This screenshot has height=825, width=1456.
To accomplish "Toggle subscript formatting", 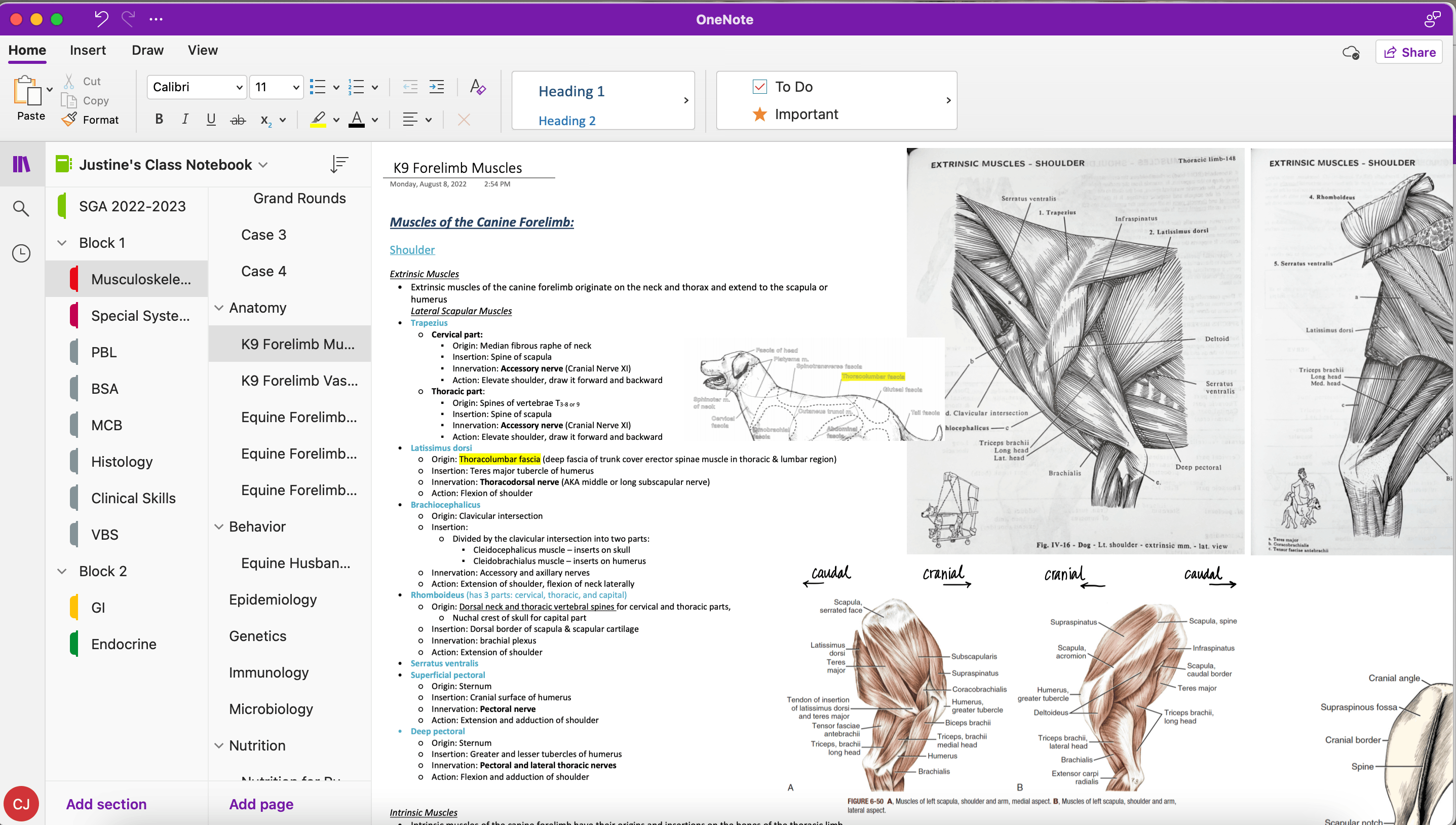I will [265, 120].
